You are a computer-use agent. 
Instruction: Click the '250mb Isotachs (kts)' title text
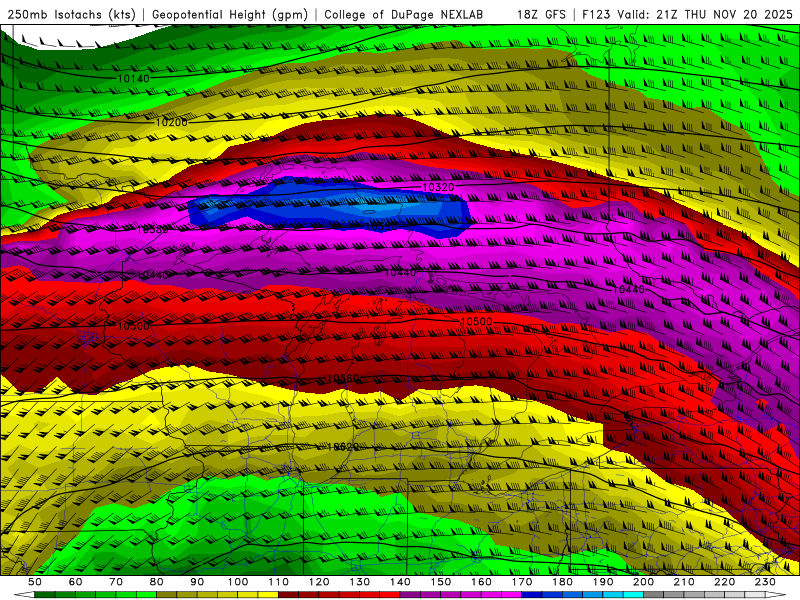[x=72, y=14]
